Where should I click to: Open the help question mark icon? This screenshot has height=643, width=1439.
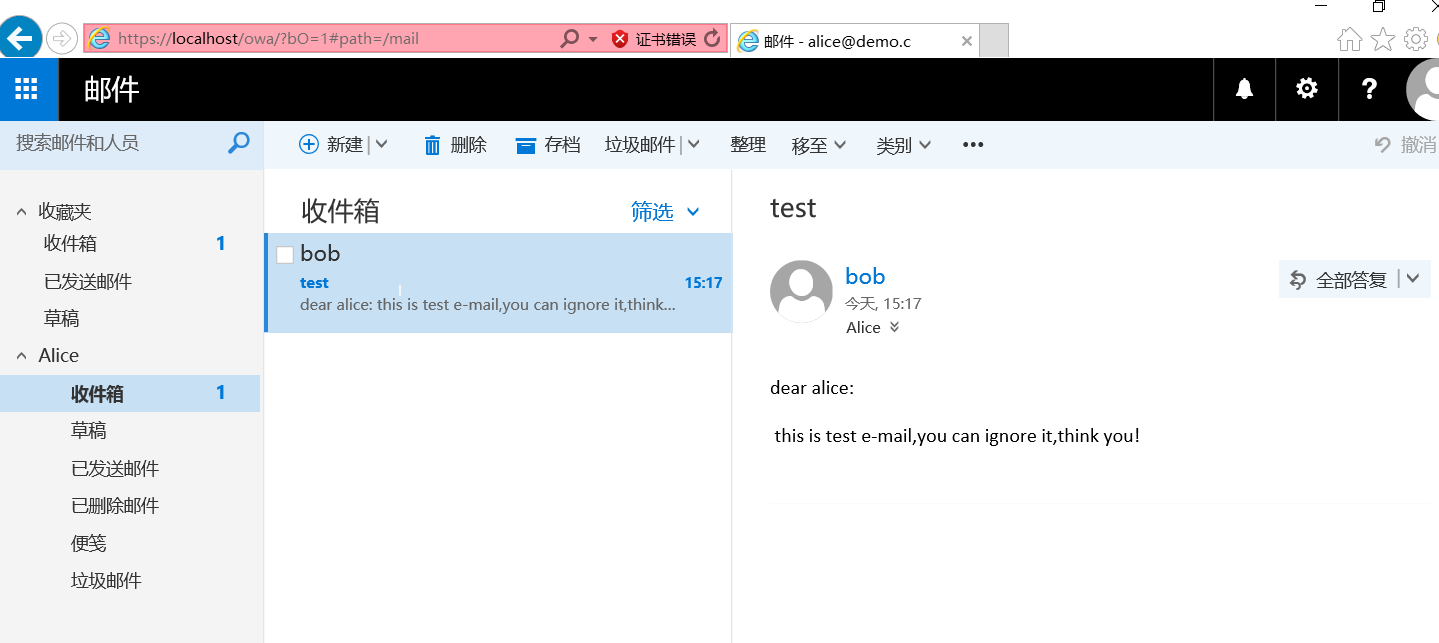pos(1368,89)
